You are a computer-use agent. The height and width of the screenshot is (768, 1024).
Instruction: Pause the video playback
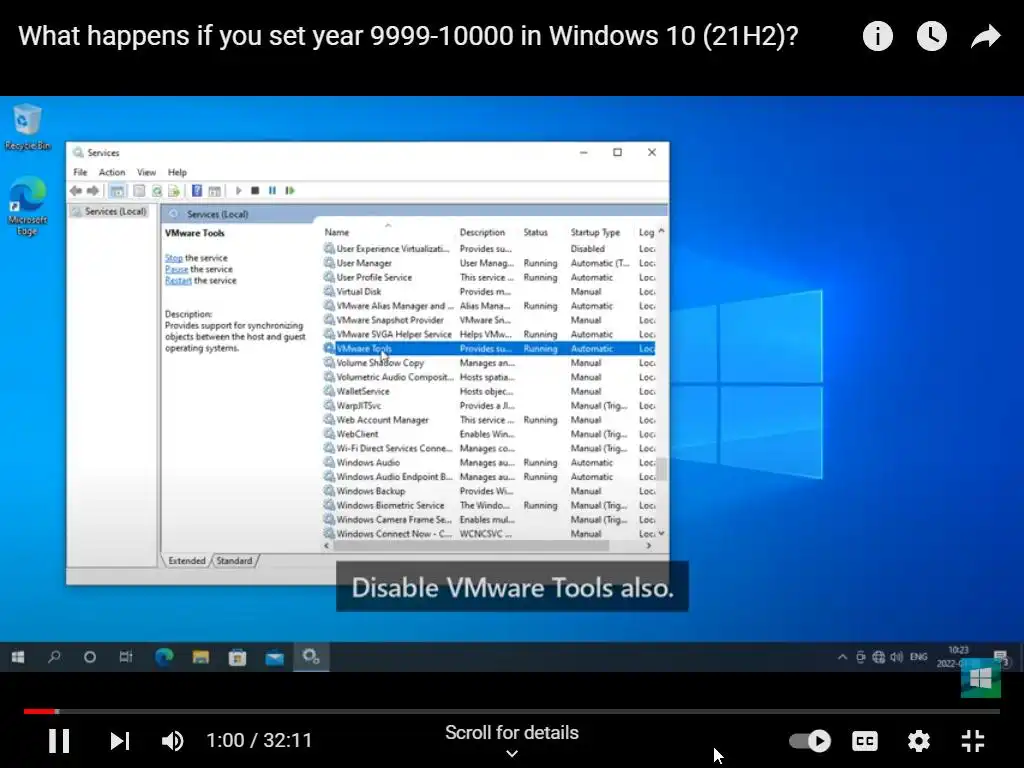59,741
